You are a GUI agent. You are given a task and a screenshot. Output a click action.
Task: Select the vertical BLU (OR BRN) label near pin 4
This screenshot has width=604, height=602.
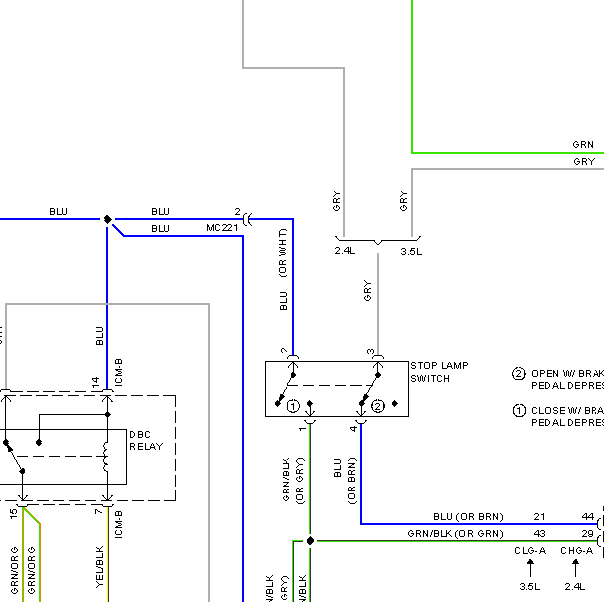coord(345,480)
